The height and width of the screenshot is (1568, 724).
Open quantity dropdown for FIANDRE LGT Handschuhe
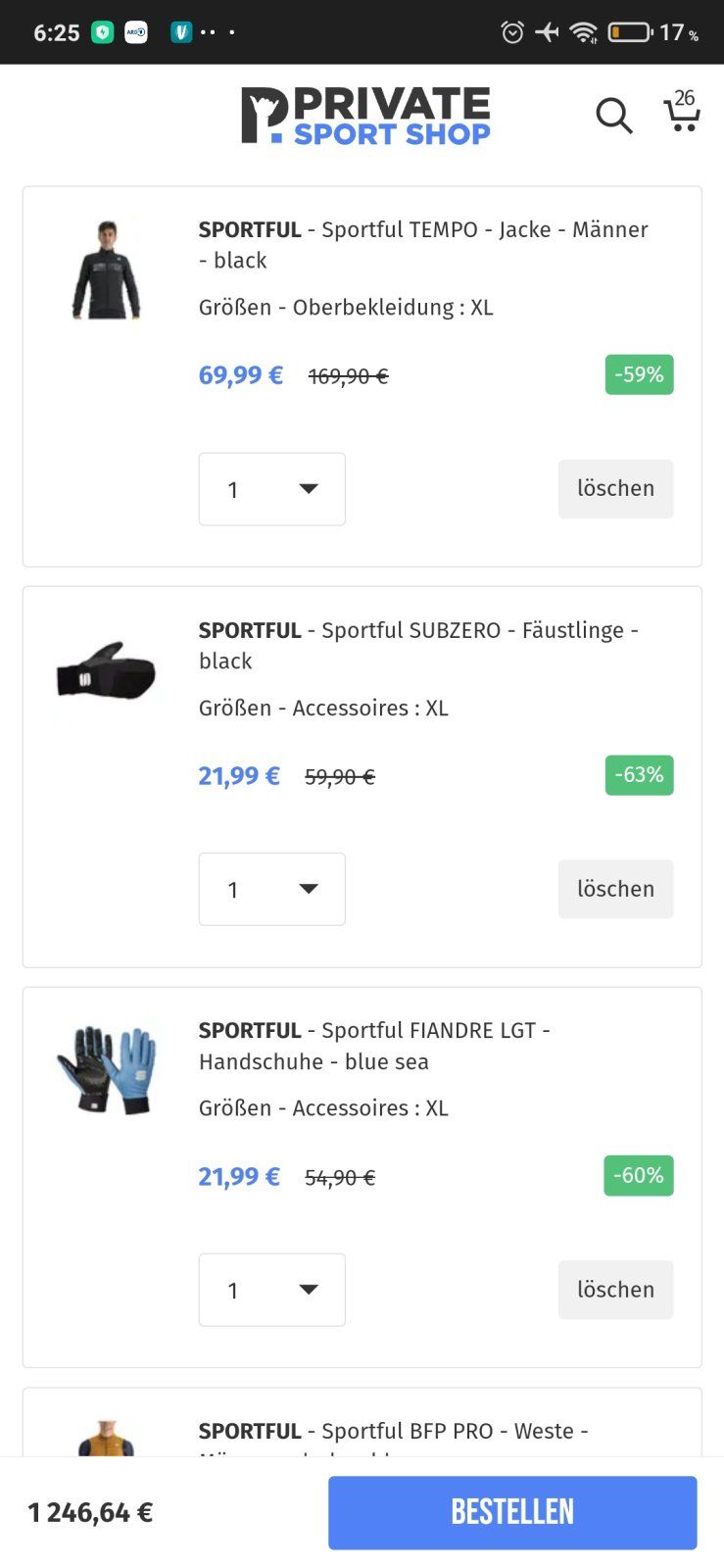click(272, 1290)
